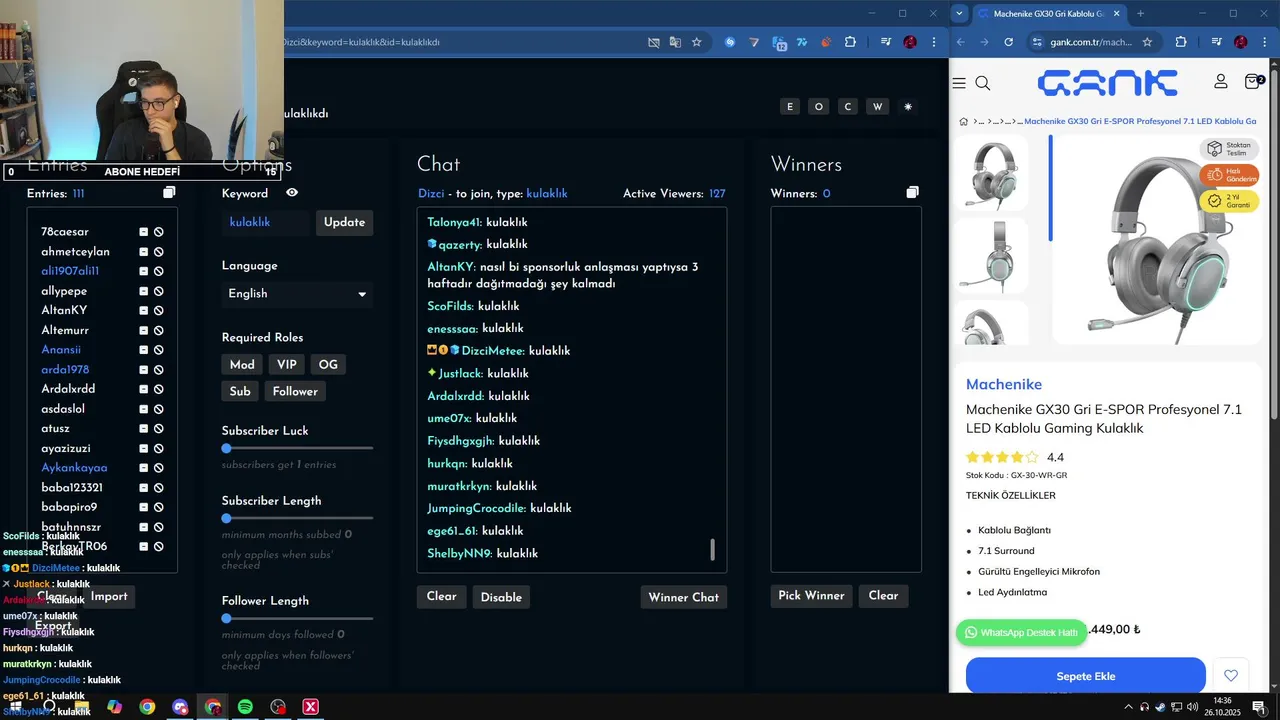Open the Copilot app in the taskbar
Screen dimensions: 1280x720
point(114,707)
